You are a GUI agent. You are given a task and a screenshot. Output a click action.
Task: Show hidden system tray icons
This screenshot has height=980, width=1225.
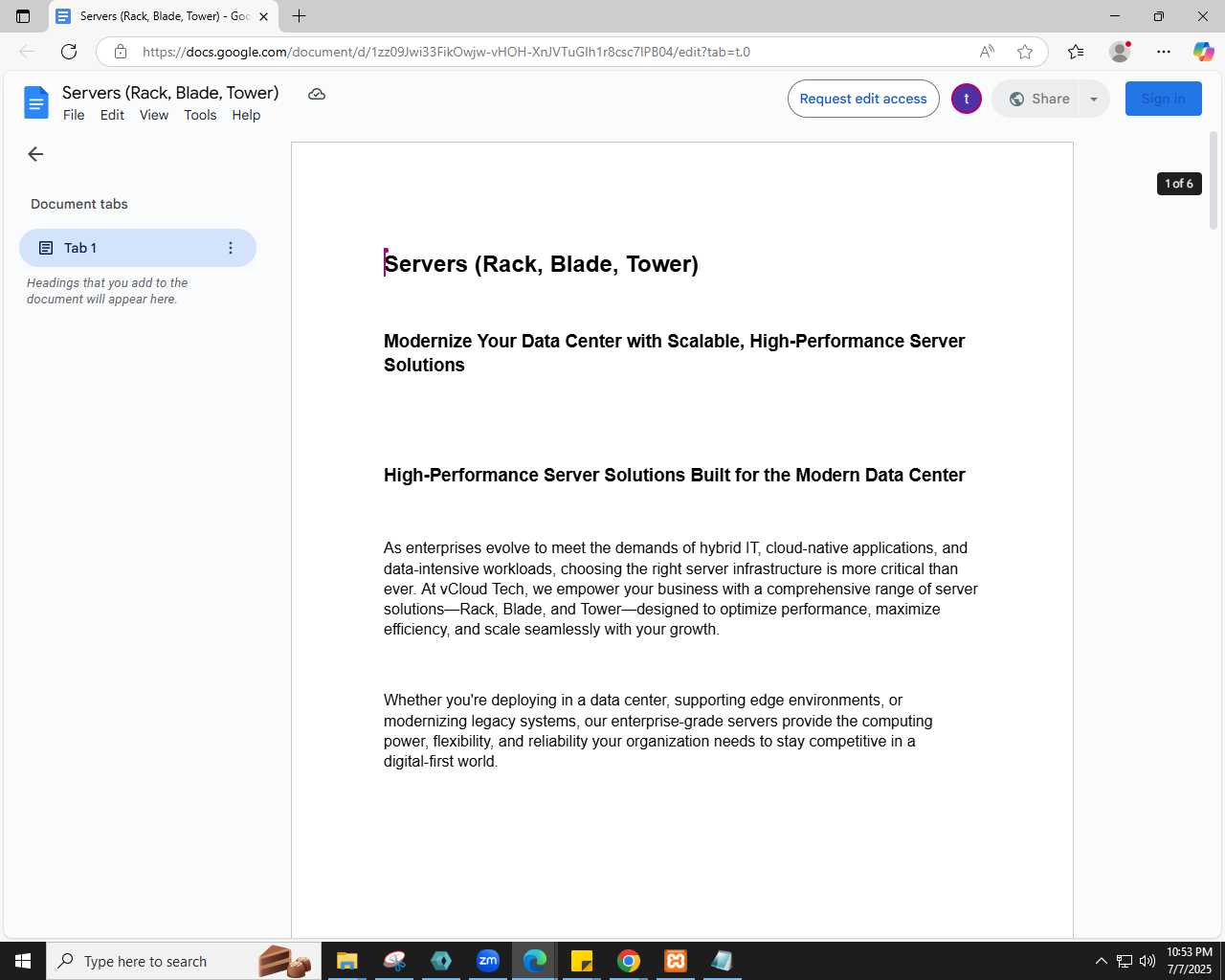[x=1101, y=961]
